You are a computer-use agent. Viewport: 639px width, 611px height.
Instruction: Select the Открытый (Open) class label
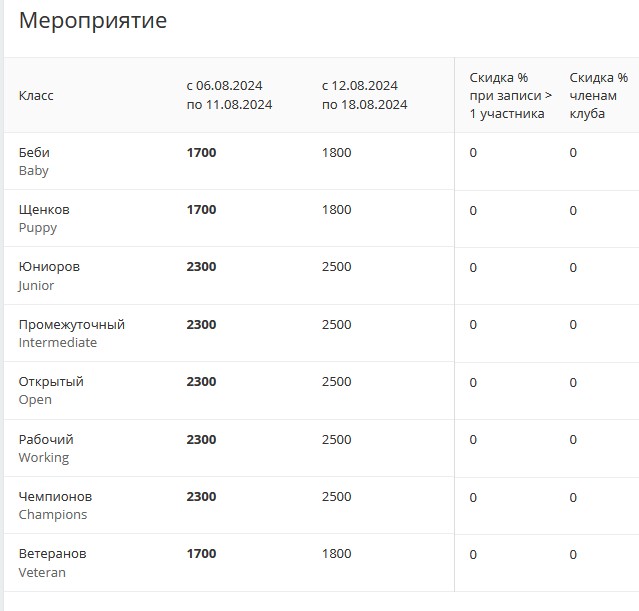[x=51, y=390]
